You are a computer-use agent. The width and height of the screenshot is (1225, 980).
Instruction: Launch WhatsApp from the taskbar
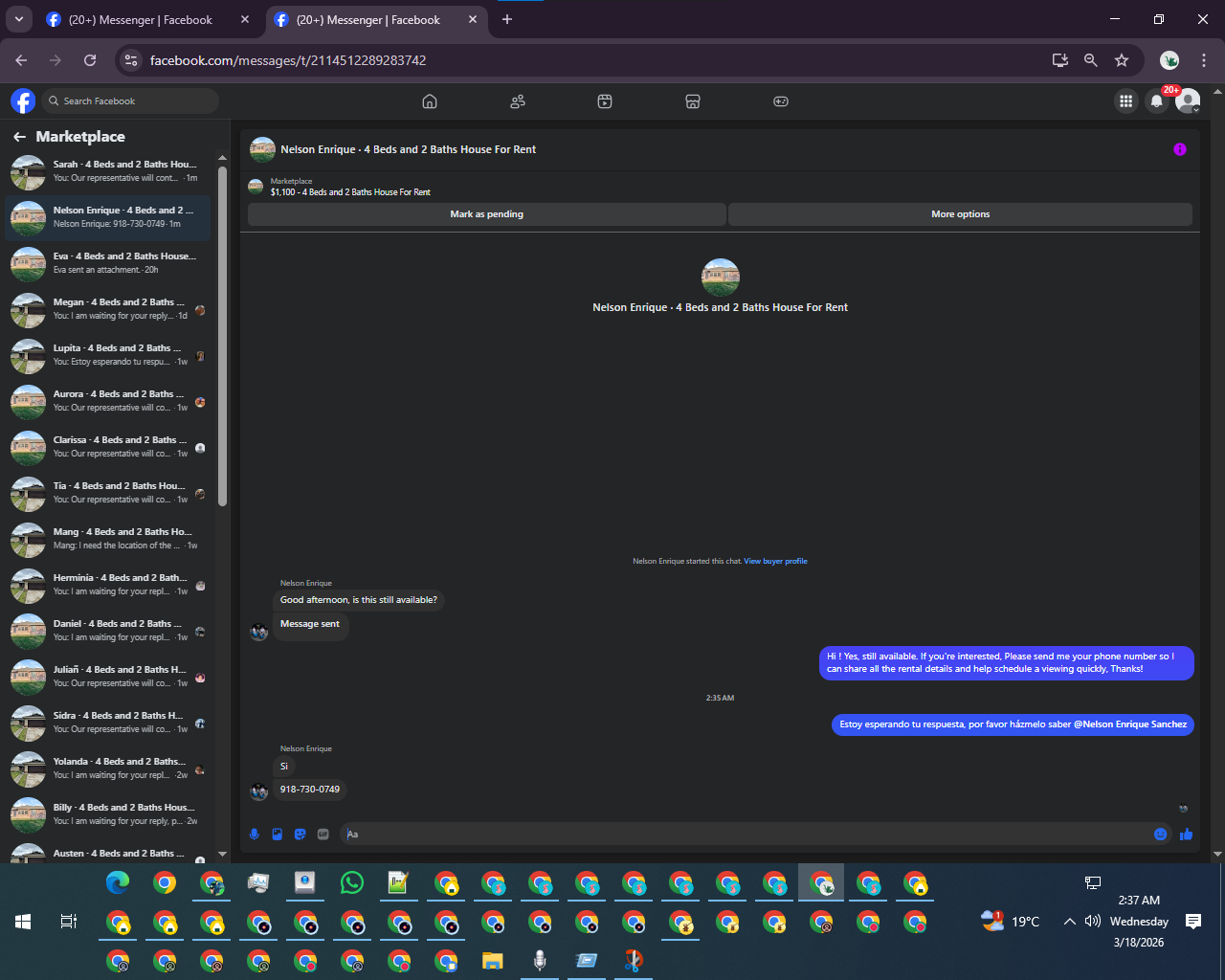click(x=352, y=882)
